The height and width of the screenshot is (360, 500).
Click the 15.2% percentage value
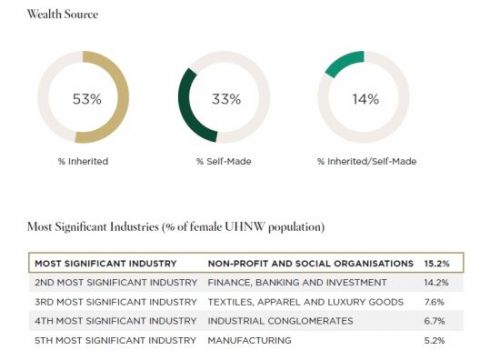pos(437,263)
